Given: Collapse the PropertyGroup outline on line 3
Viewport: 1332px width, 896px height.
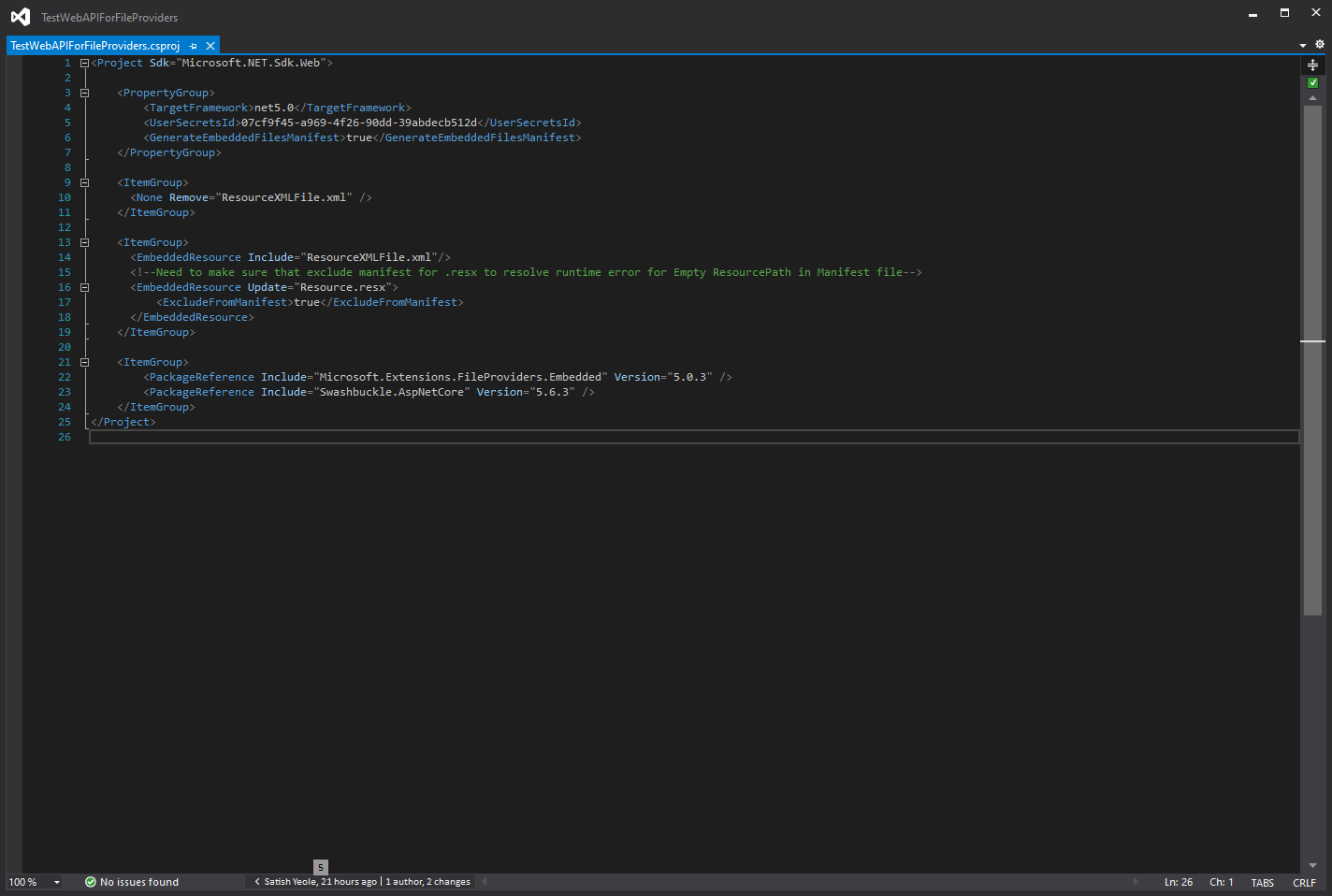Looking at the screenshot, I should pyautogui.click(x=83, y=93).
